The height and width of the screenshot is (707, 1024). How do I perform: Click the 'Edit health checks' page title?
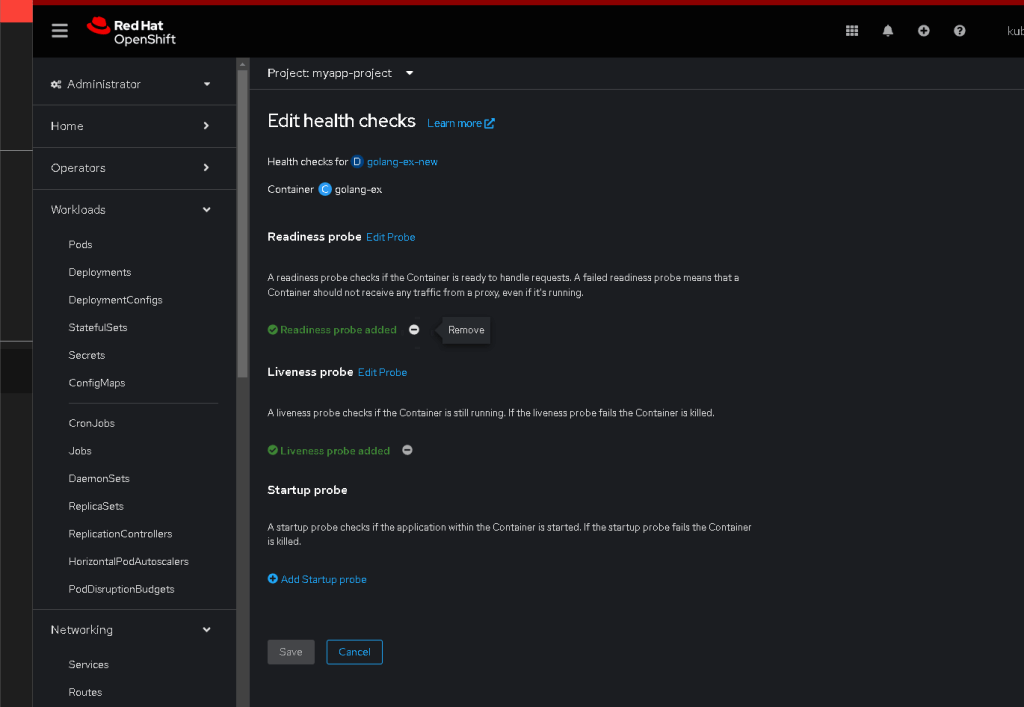click(x=342, y=121)
